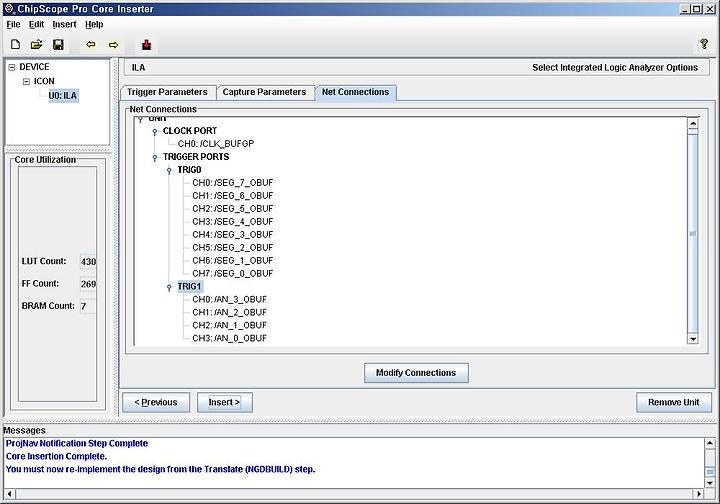Click Messages pane scroll down arrow

click(710, 483)
